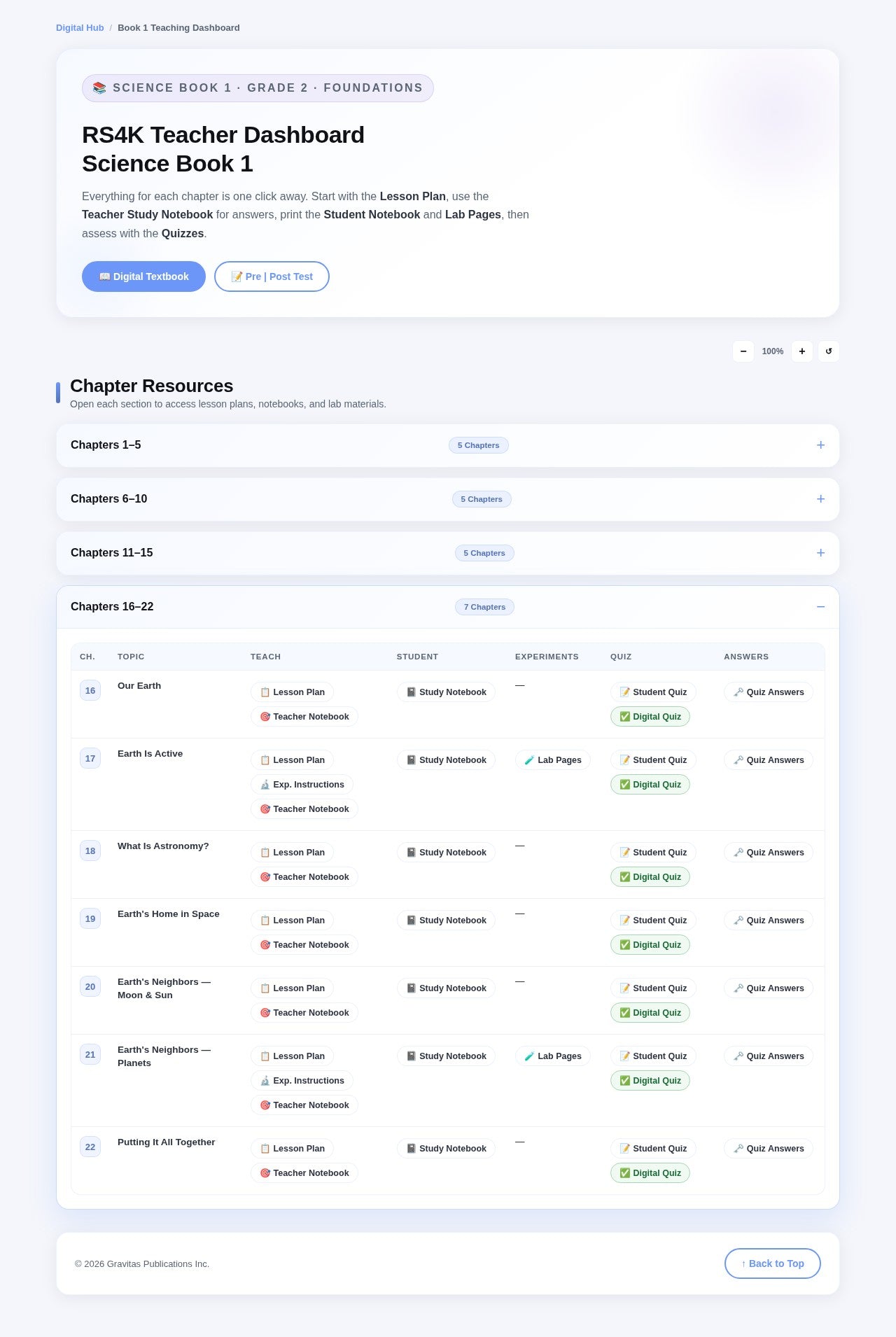
Task: Open Study Notebook for chapter 21
Action: [446, 1056]
